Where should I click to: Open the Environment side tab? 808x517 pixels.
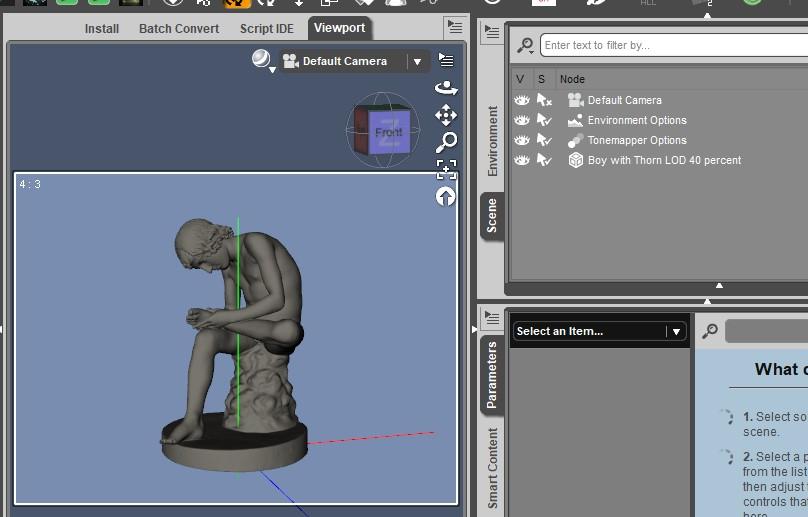(493, 141)
